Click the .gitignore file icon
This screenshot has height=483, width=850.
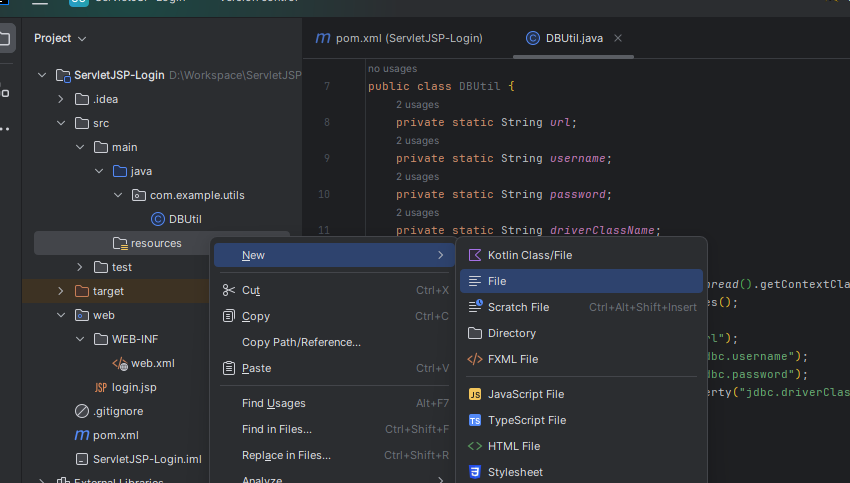[82, 411]
